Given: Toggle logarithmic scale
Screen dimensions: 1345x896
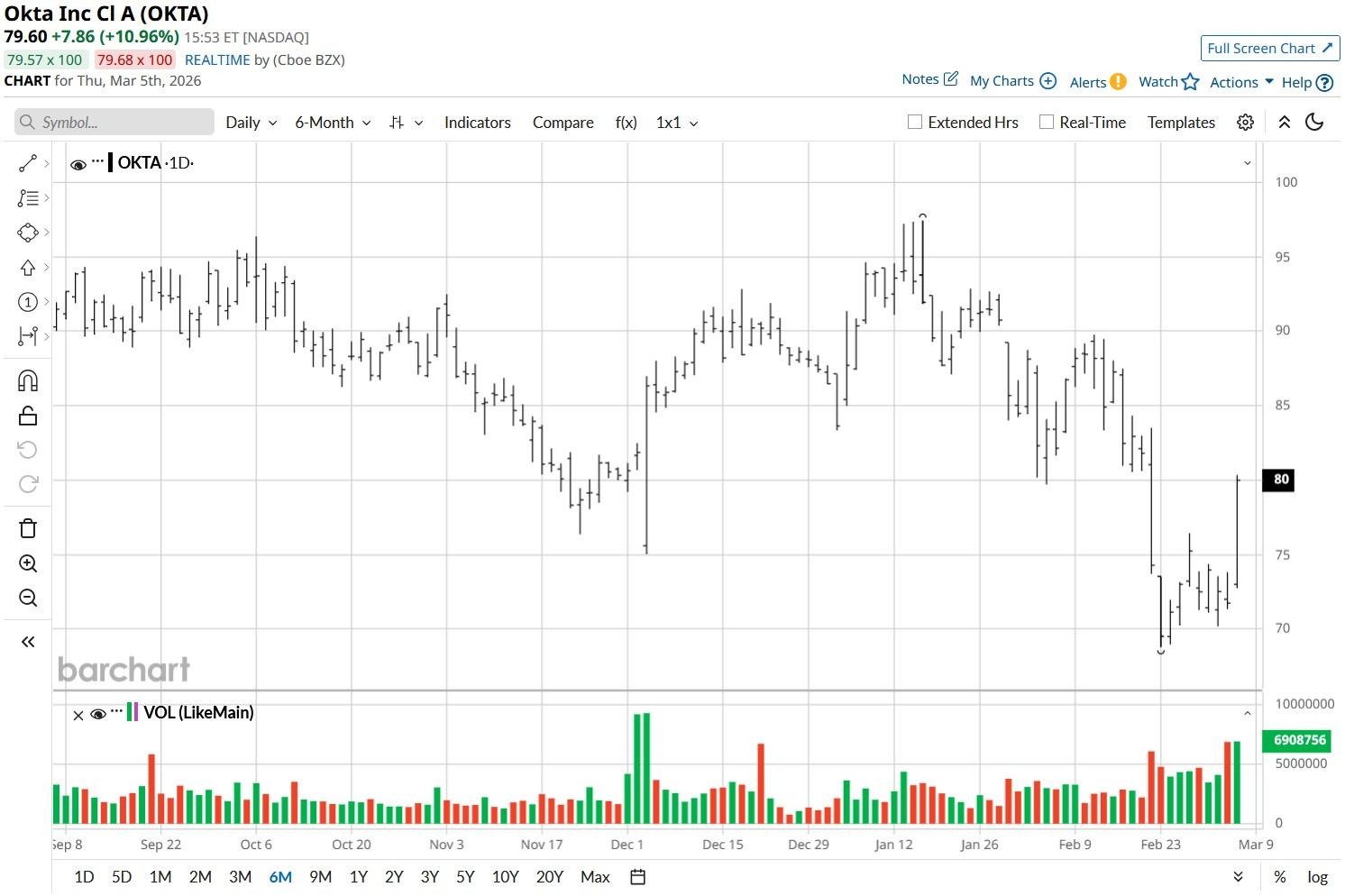Looking at the screenshot, I should [1317, 877].
